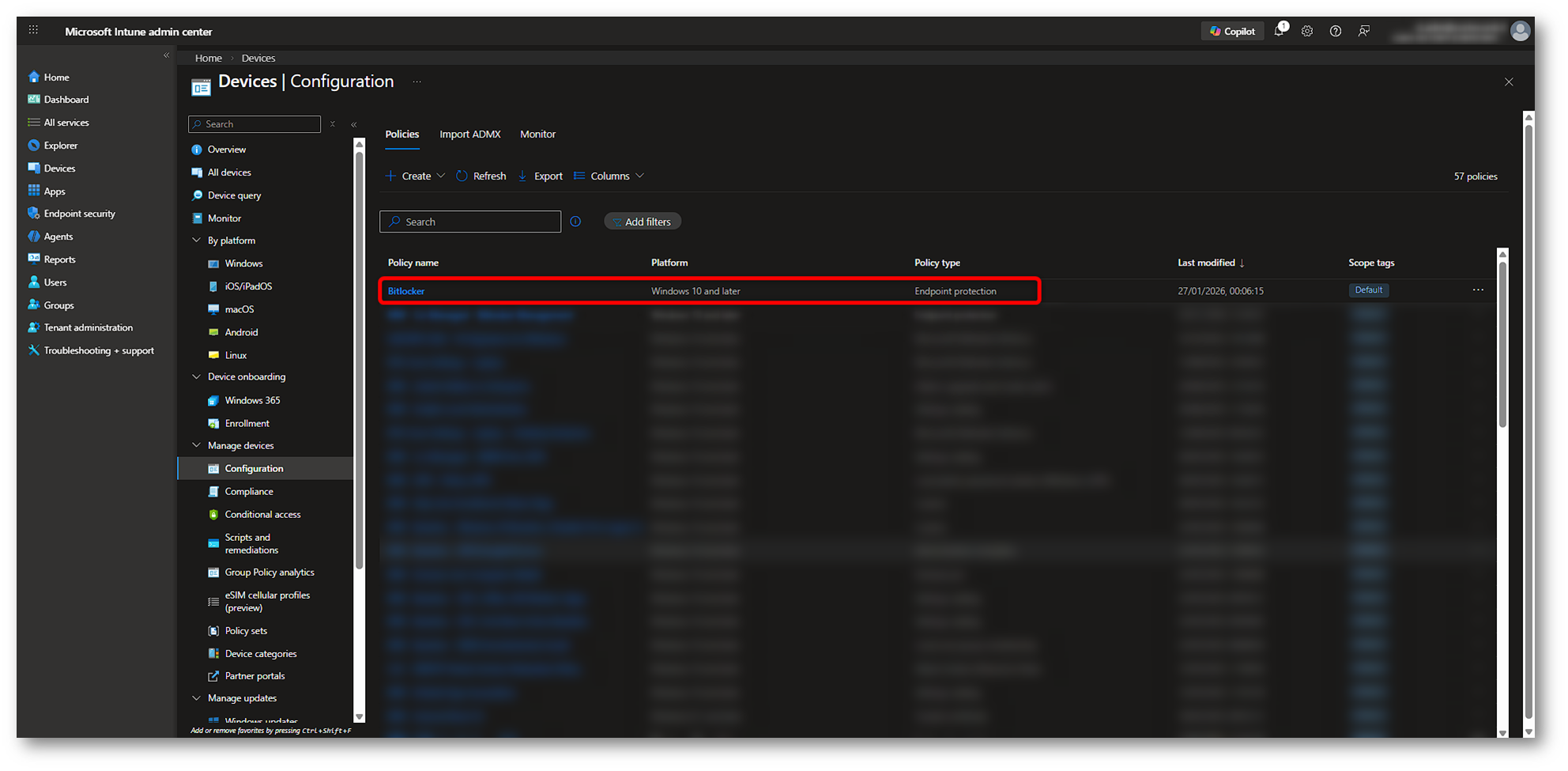Open the more options ellipsis beside Configuration title
Viewport: 1568px width, 771px height.
pyautogui.click(x=416, y=81)
